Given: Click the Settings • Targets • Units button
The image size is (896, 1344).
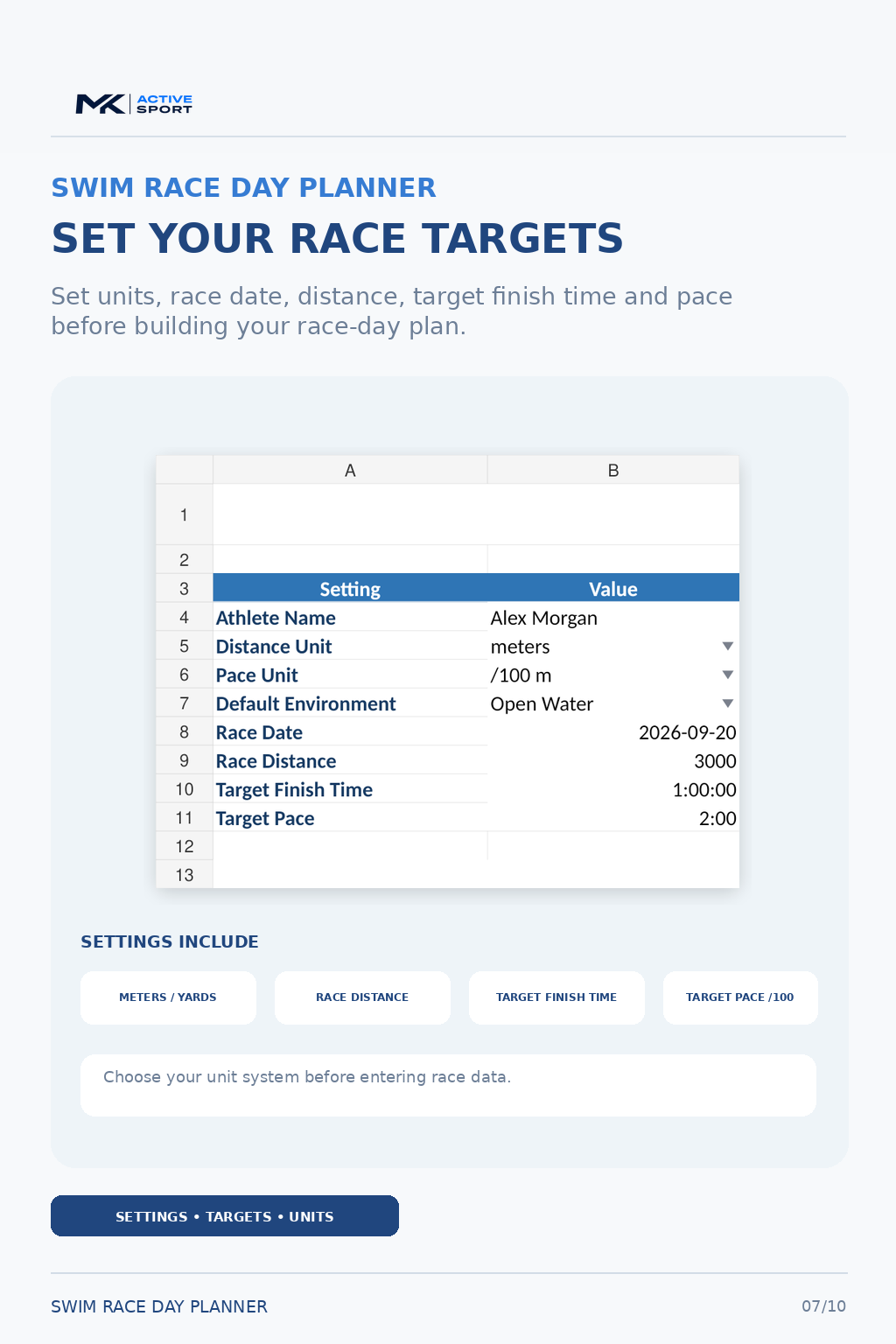Looking at the screenshot, I should [225, 1216].
